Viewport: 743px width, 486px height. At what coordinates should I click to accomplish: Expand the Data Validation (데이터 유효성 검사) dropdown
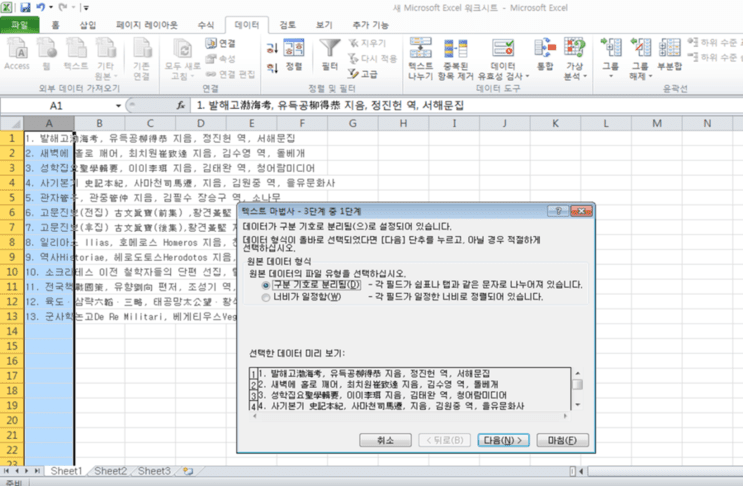[x=527, y=76]
